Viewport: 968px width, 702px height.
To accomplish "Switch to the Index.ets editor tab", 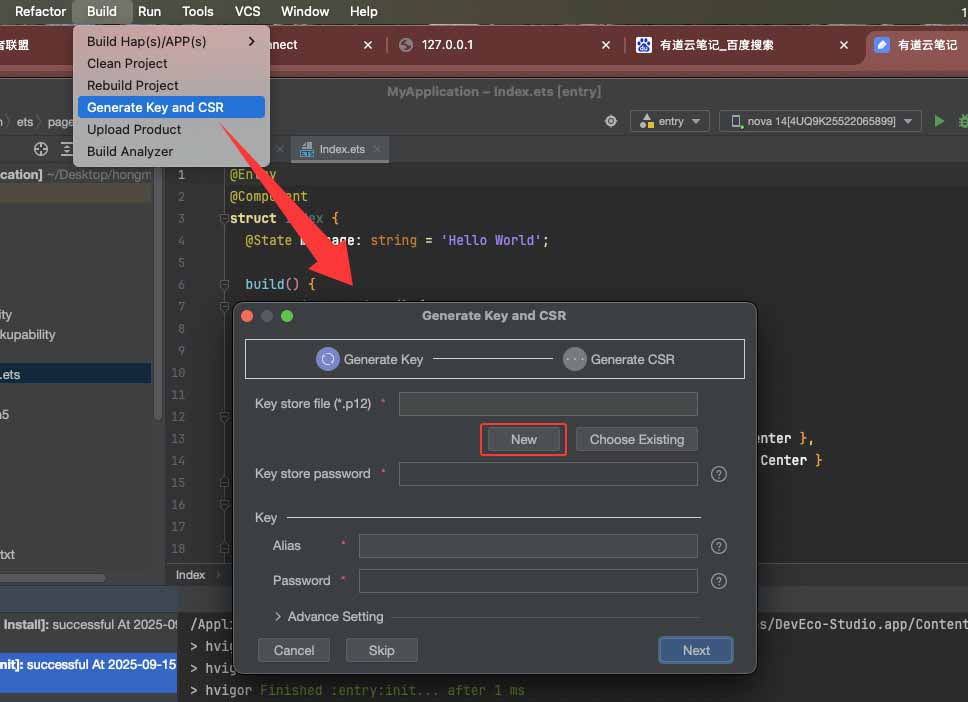I will coord(340,149).
